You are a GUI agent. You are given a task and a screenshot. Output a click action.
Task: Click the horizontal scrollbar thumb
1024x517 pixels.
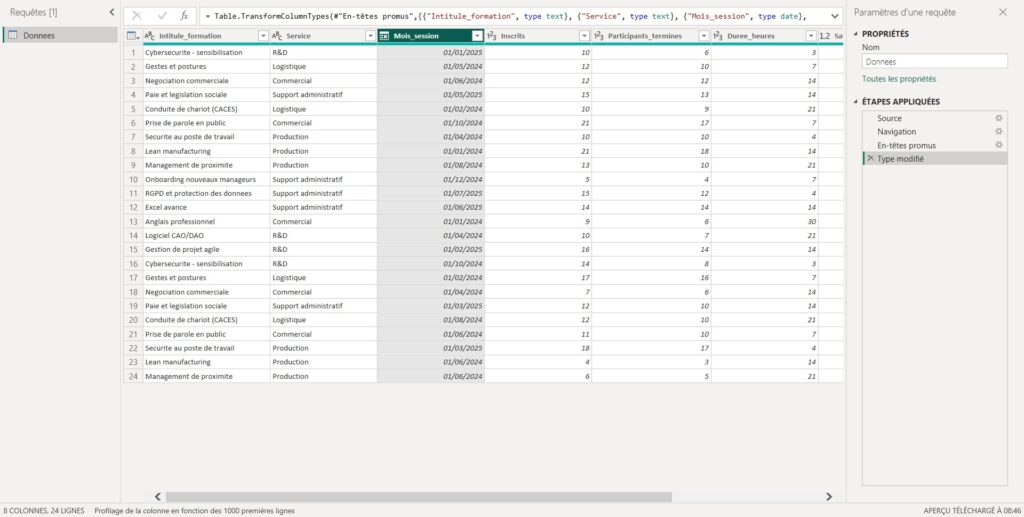tap(419, 497)
